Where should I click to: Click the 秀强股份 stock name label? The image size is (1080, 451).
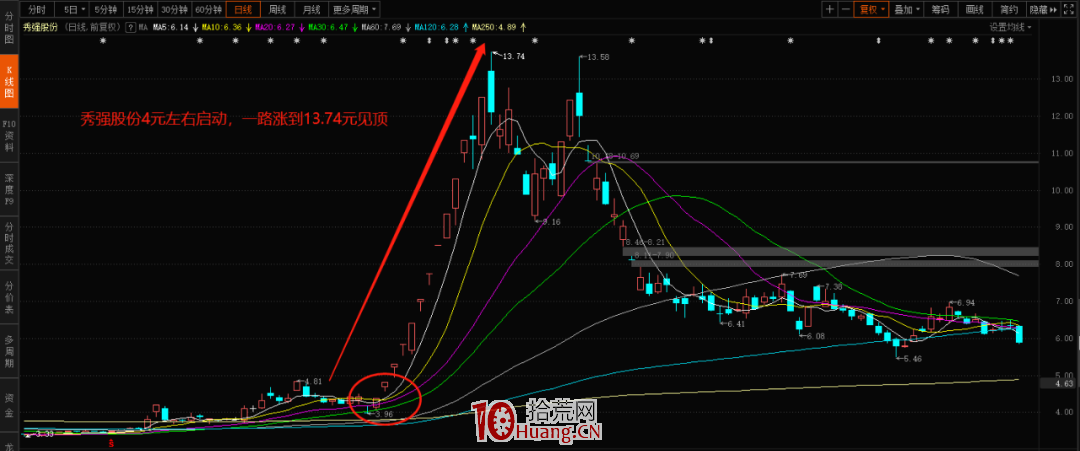43,28
